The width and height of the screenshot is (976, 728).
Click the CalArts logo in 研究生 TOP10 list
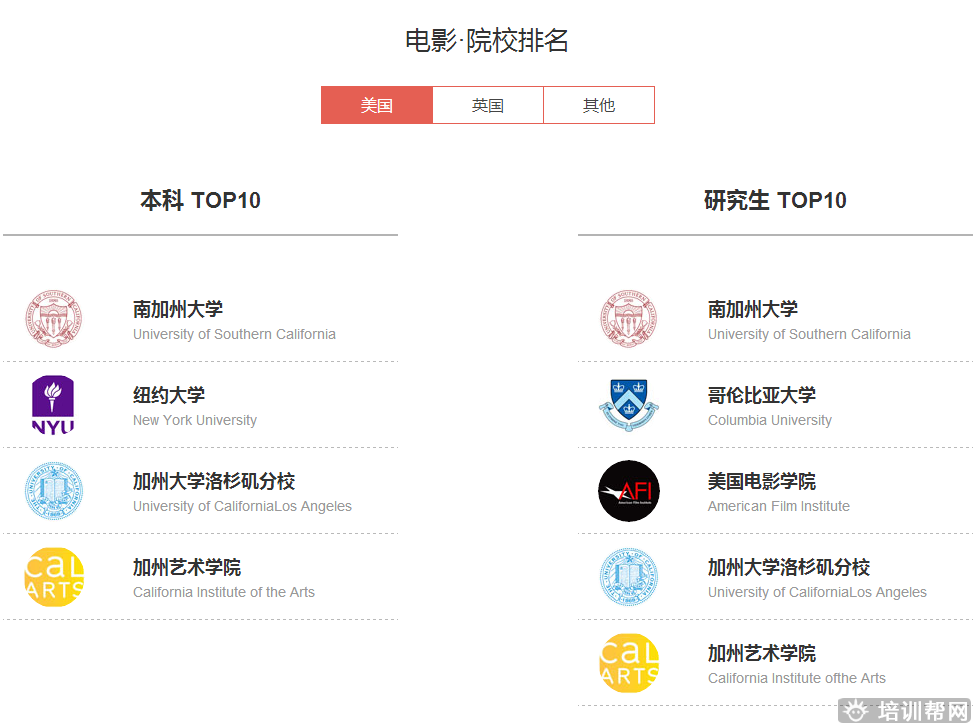tap(629, 663)
